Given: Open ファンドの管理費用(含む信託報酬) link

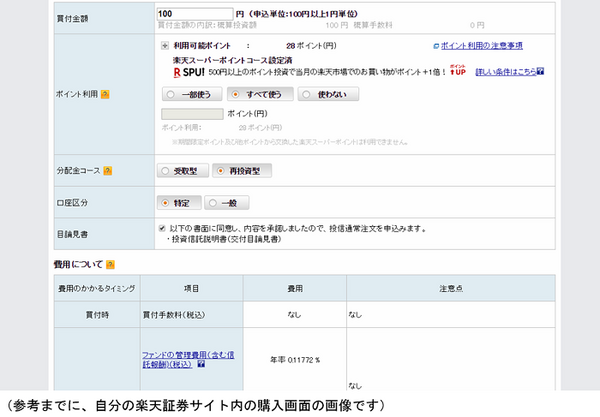Looking at the screenshot, I should click(x=188, y=360).
